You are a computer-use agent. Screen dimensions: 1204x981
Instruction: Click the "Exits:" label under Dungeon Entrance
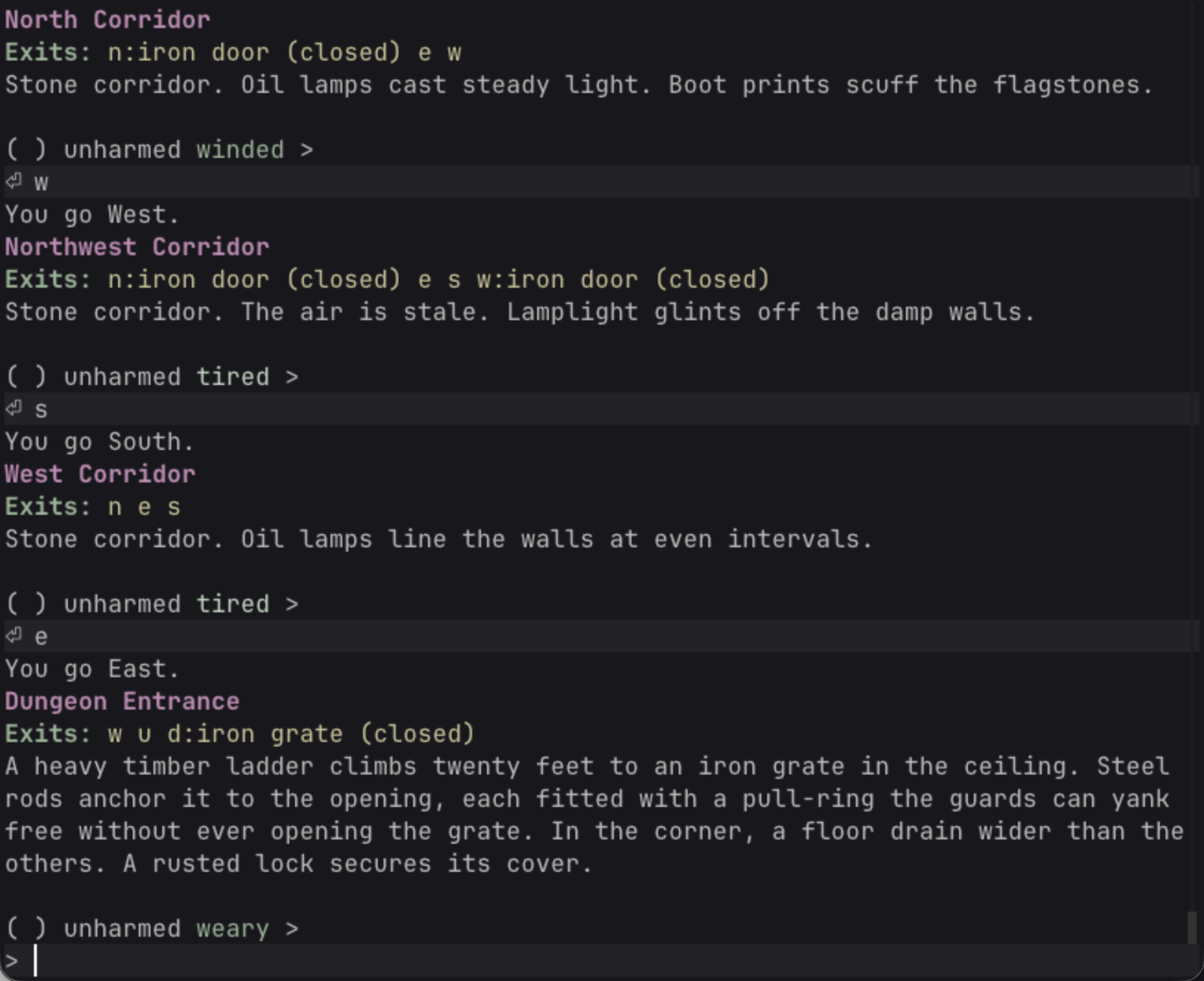tap(49, 734)
